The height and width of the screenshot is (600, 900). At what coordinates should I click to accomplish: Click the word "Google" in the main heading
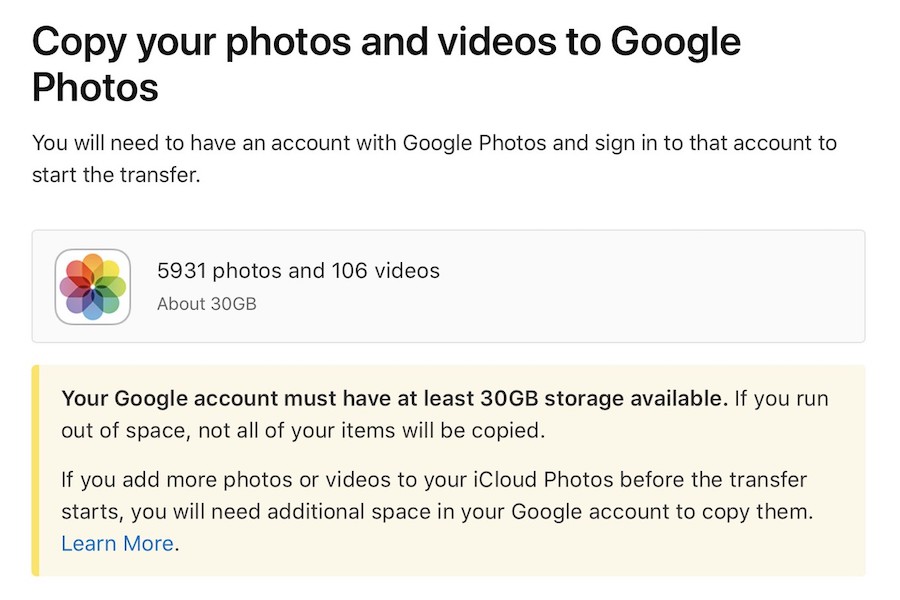pyautogui.click(x=675, y=42)
